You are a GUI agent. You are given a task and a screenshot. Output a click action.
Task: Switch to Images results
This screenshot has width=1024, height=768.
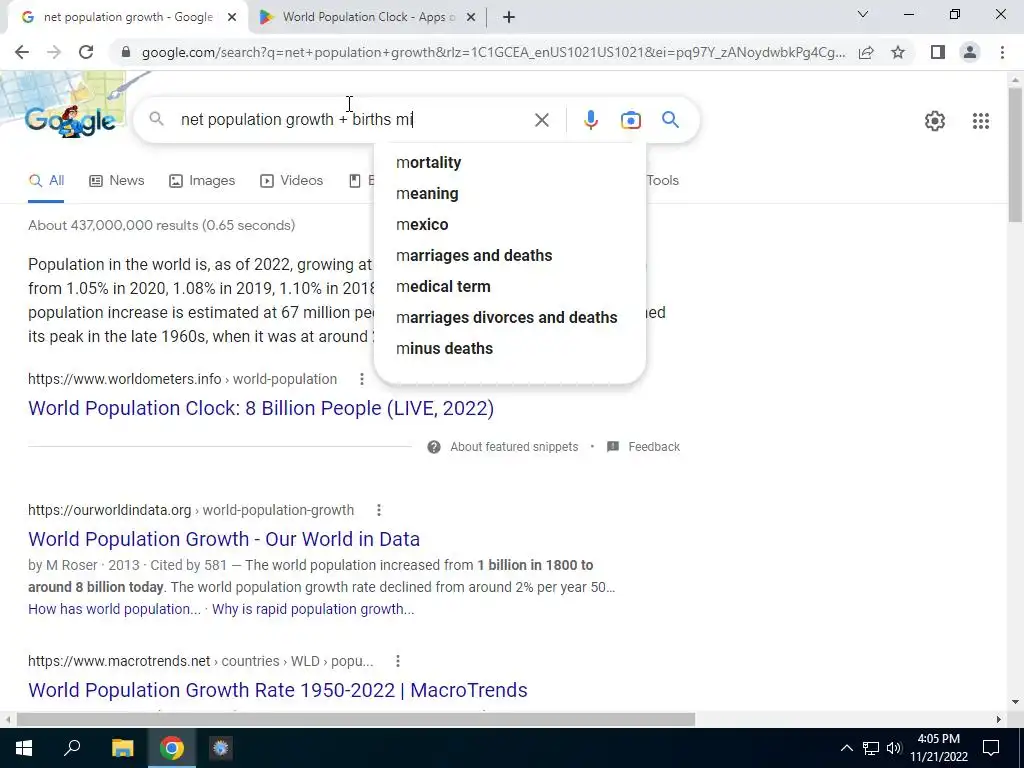[201, 181]
